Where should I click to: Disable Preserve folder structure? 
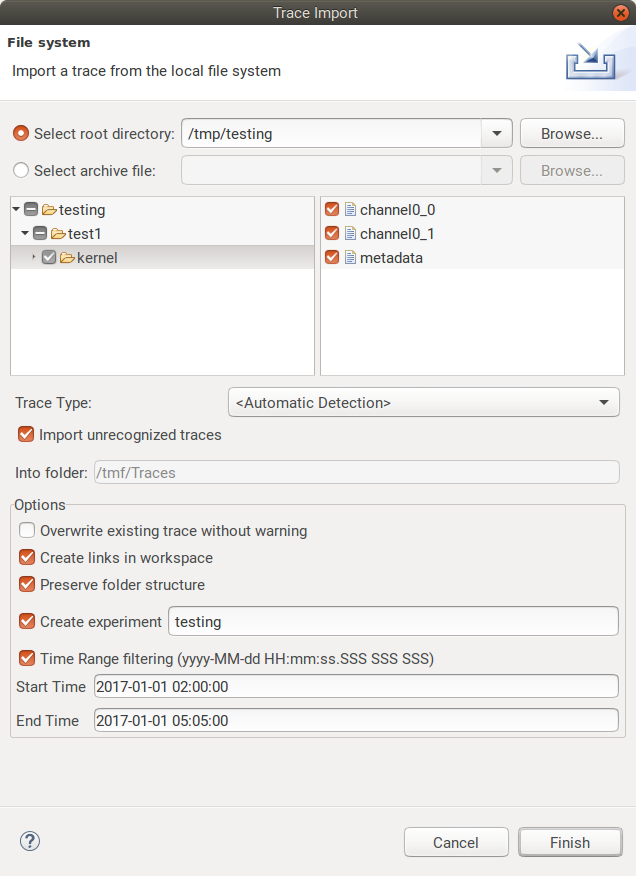pyautogui.click(x=25, y=584)
